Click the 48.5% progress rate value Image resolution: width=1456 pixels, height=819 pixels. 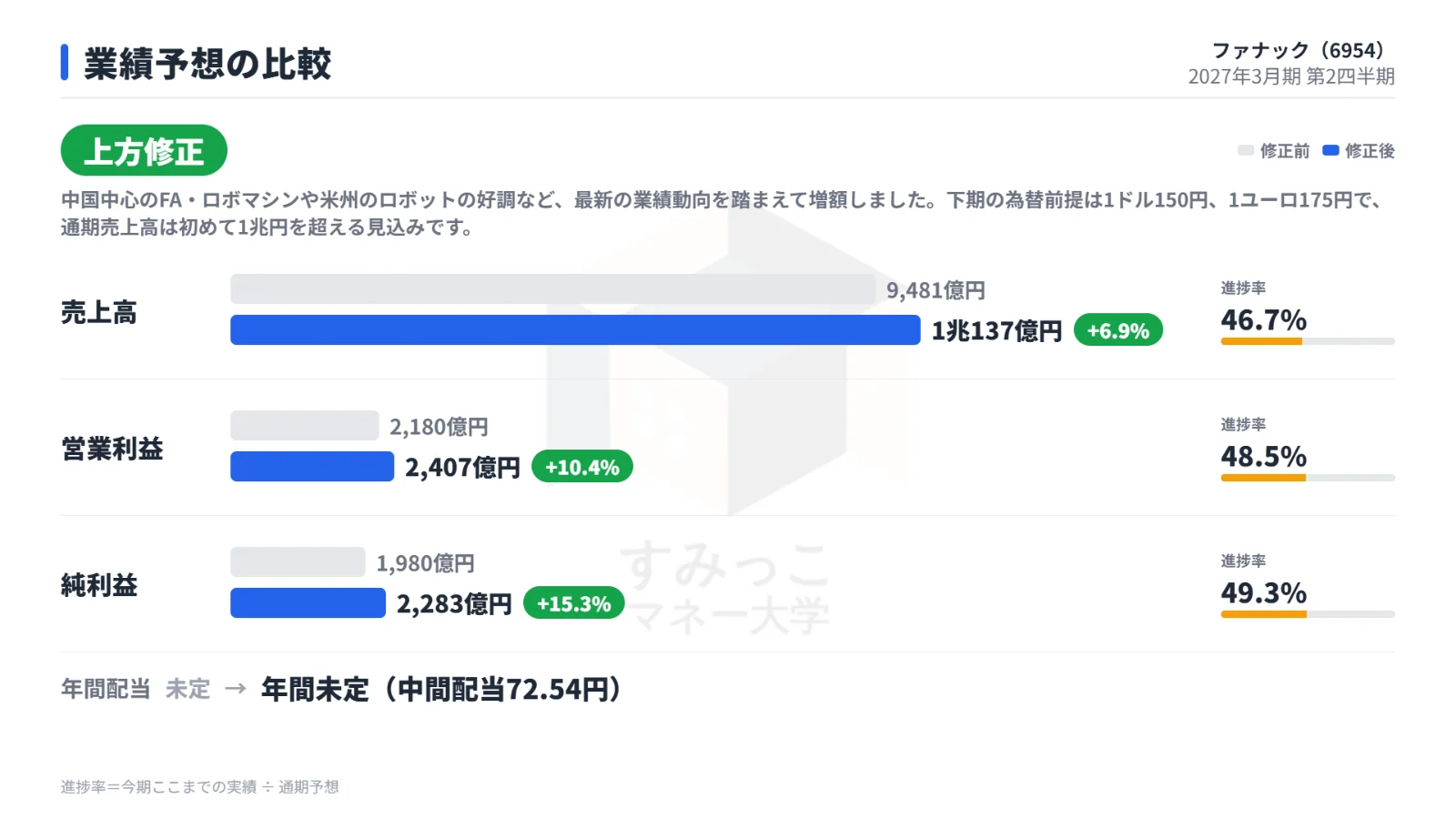coord(1263,456)
